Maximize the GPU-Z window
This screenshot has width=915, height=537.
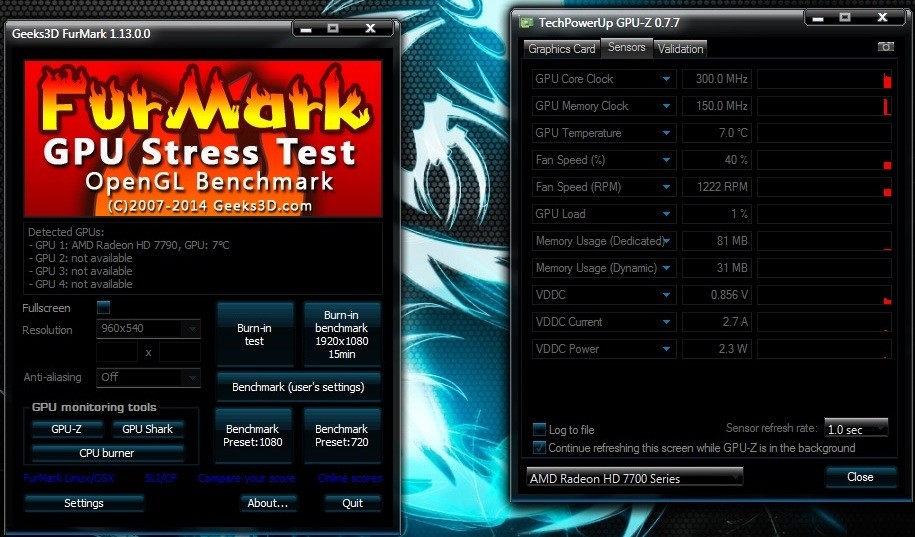coord(844,18)
